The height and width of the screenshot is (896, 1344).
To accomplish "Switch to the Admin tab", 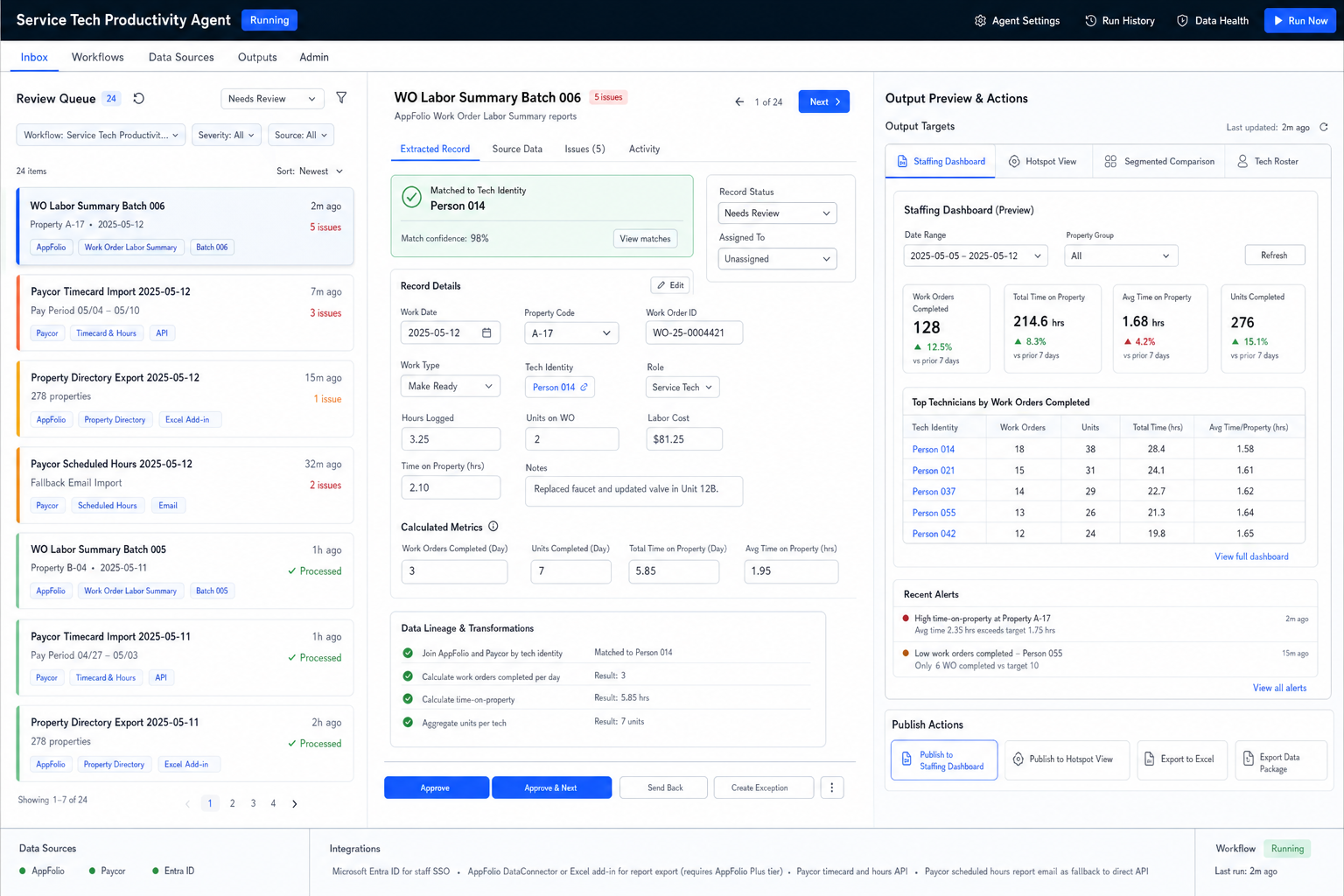I will (x=314, y=58).
